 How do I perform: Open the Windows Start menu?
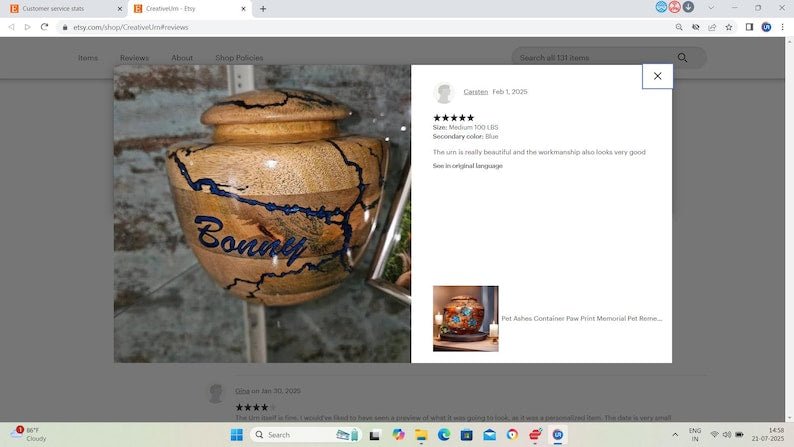point(237,435)
